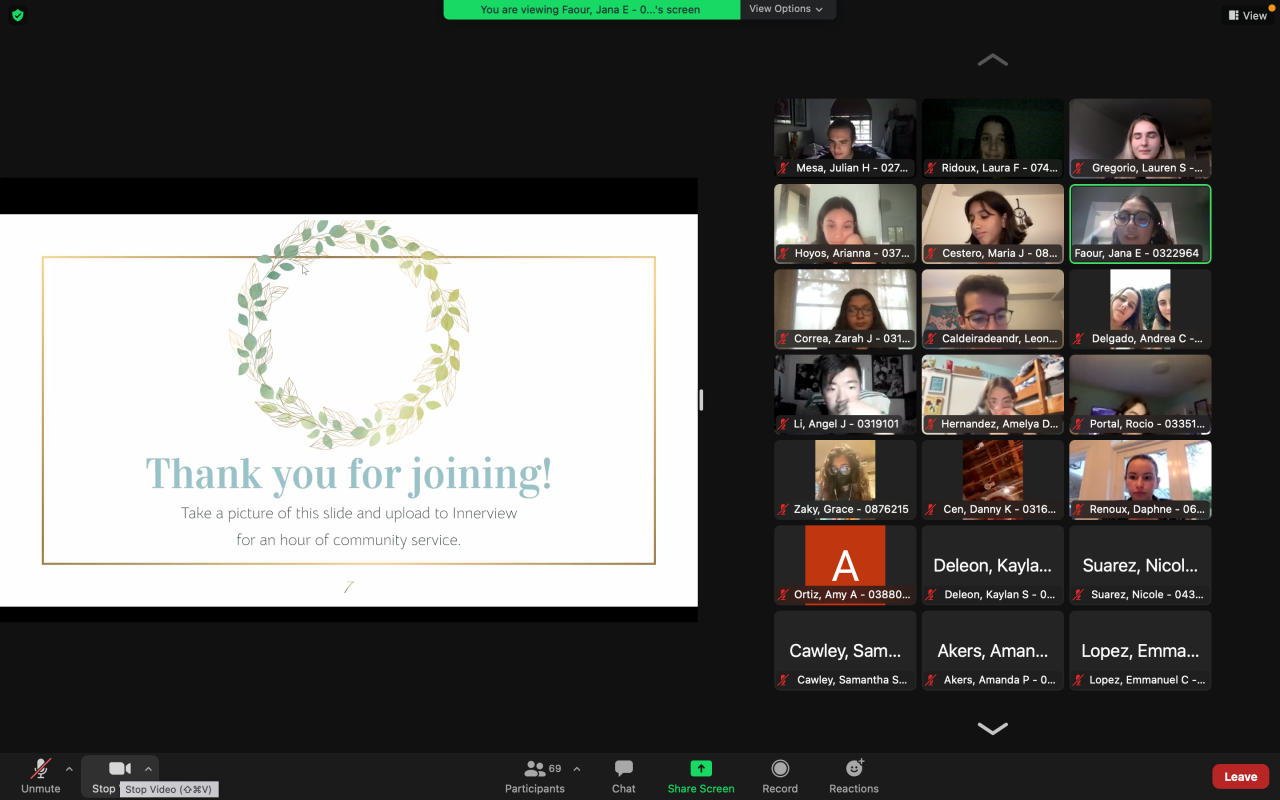This screenshot has width=1280, height=800.
Task: Select Cen, Danny K video tile
Action: point(993,480)
